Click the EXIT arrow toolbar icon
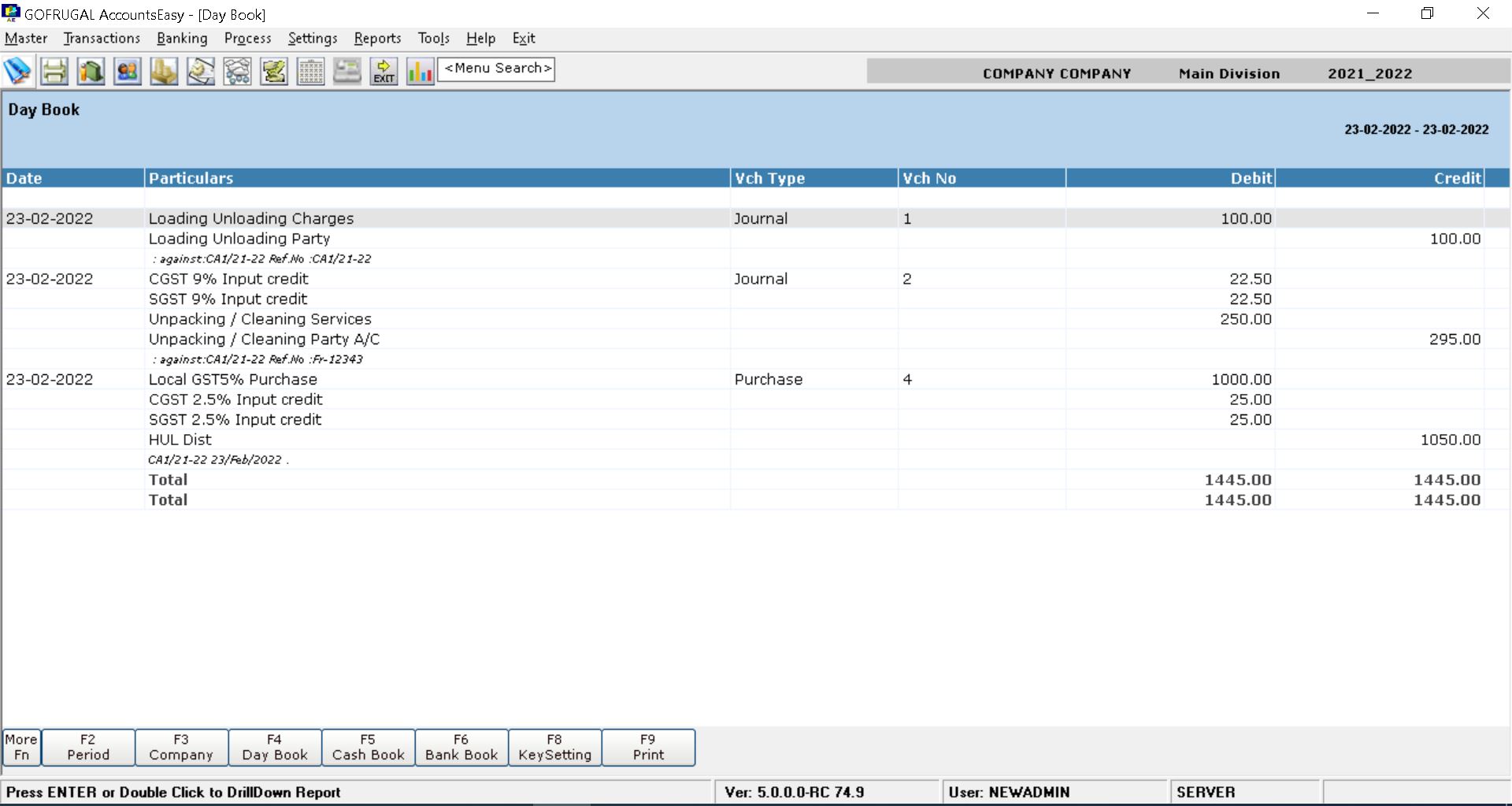The height and width of the screenshot is (806, 1512). point(384,71)
